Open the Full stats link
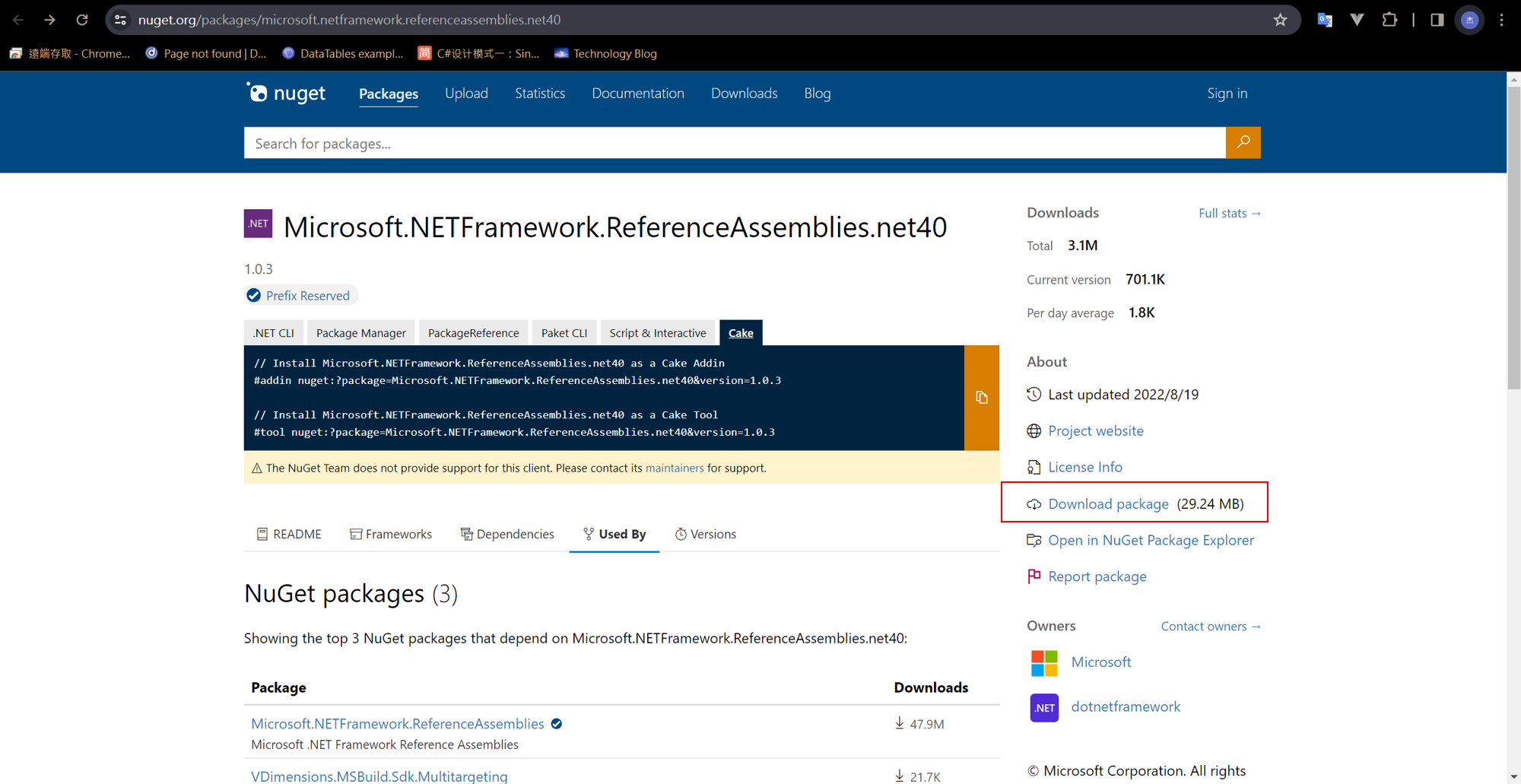 [x=1229, y=213]
